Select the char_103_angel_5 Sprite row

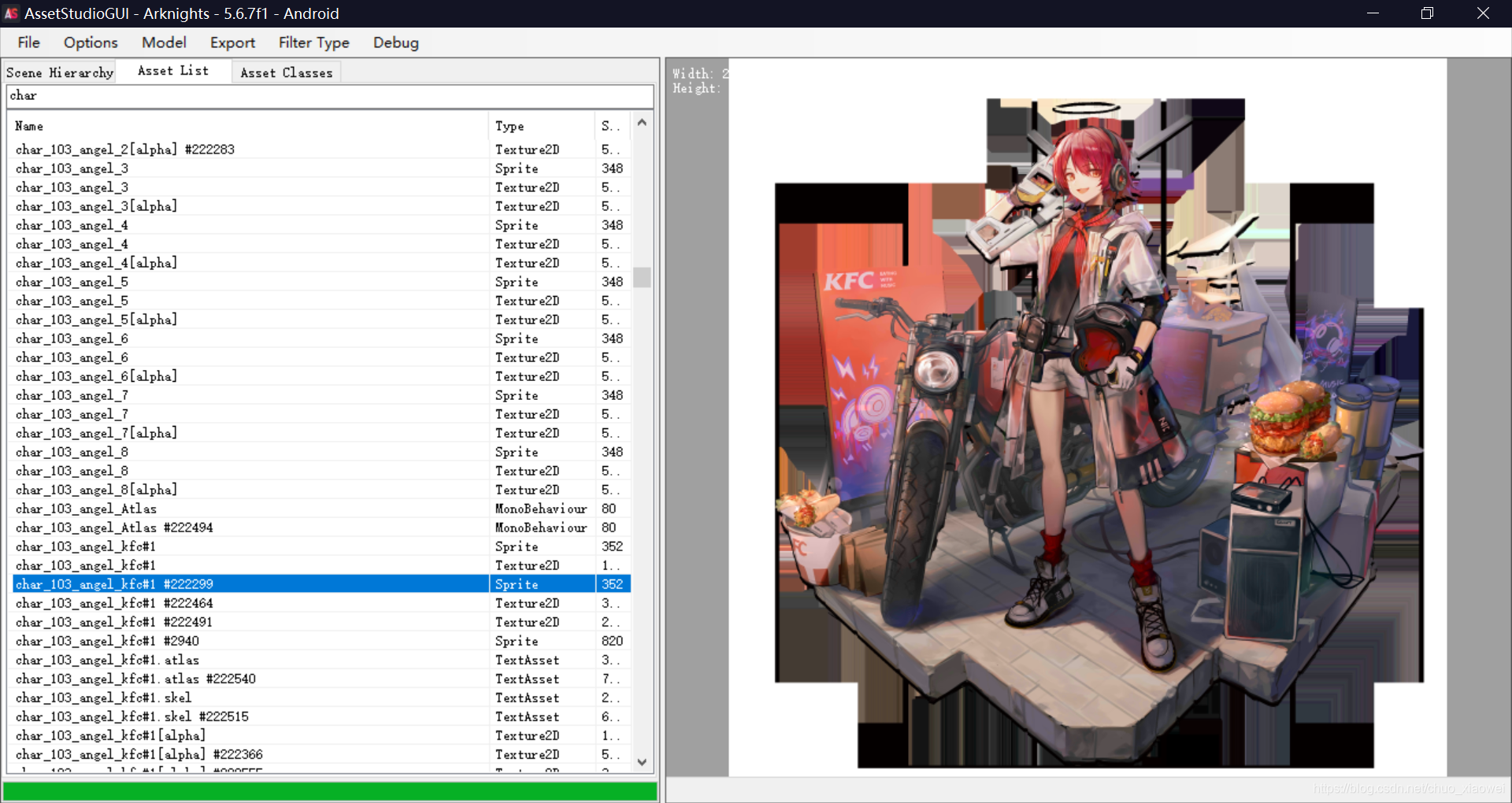pyautogui.click(x=322, y=282)
